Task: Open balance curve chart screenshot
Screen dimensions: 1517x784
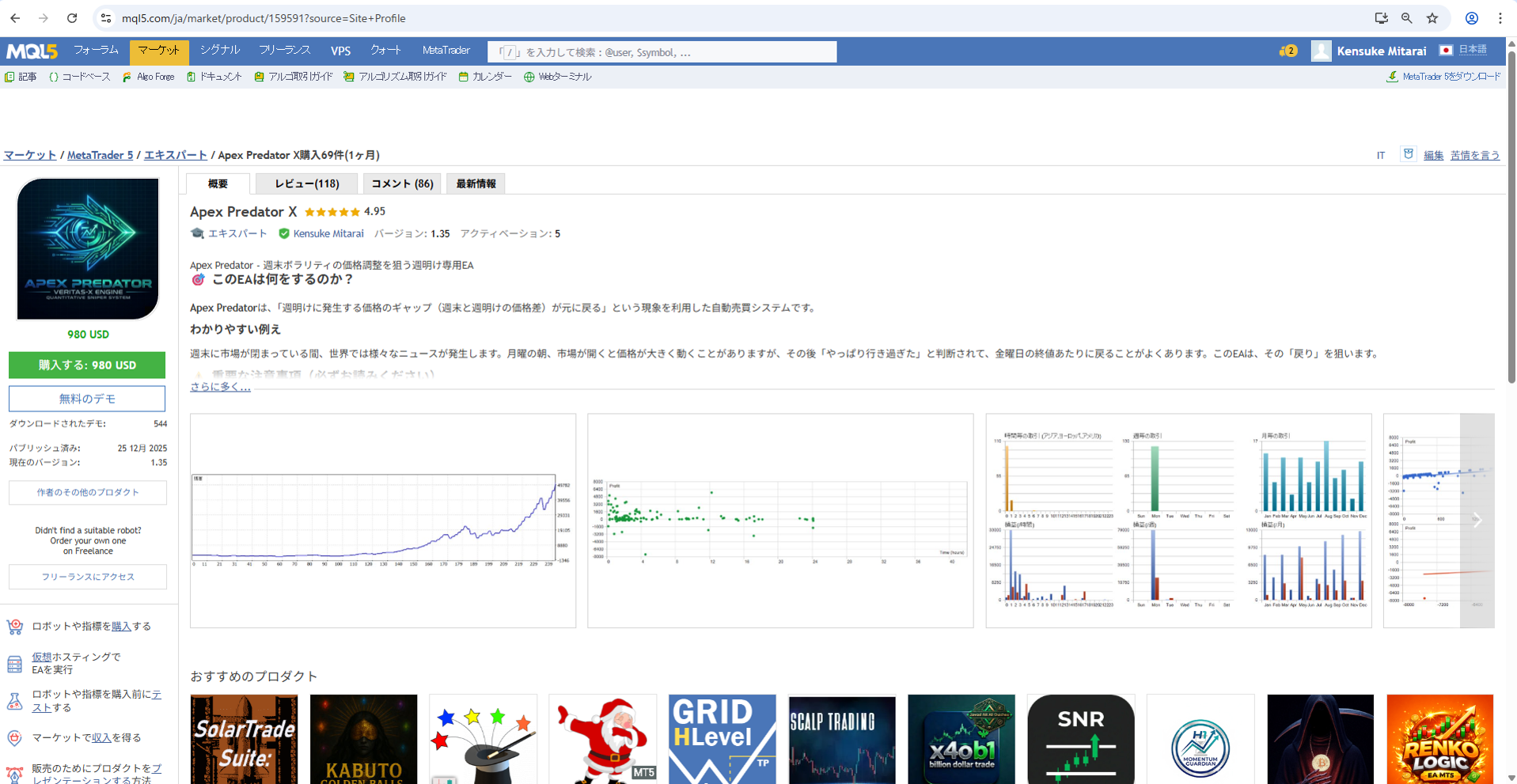Action: pos(383,521)
